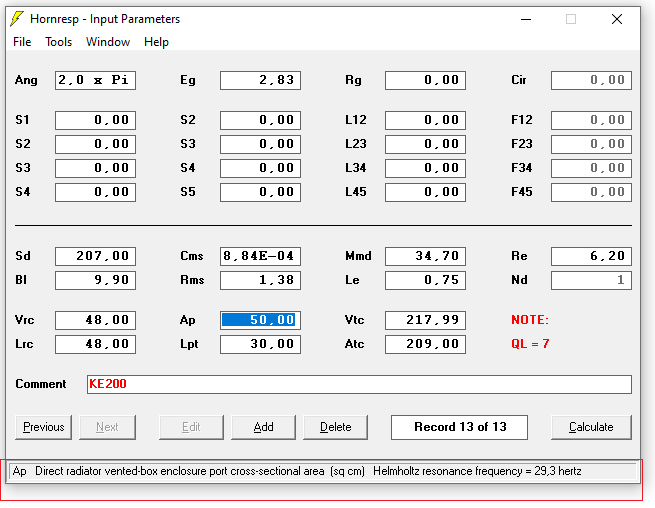The width and height of the screenshot is (655, 508).
Task: Select the S1 area field
Action: [x=95, y=120]
